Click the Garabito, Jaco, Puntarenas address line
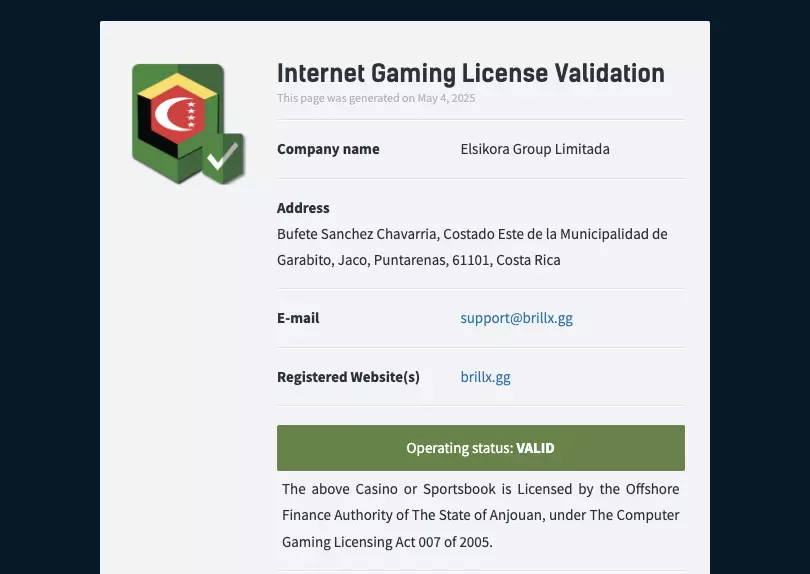Viewport: 810px width, 574px height. (418, 260)
